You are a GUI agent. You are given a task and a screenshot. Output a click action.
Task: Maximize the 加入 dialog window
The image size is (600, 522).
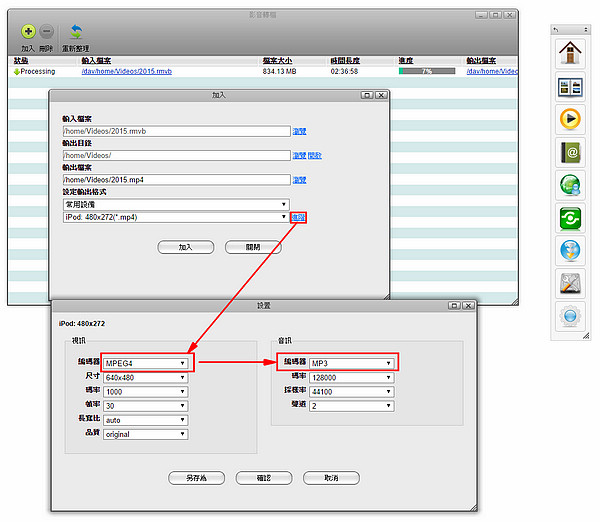[367, 95]
